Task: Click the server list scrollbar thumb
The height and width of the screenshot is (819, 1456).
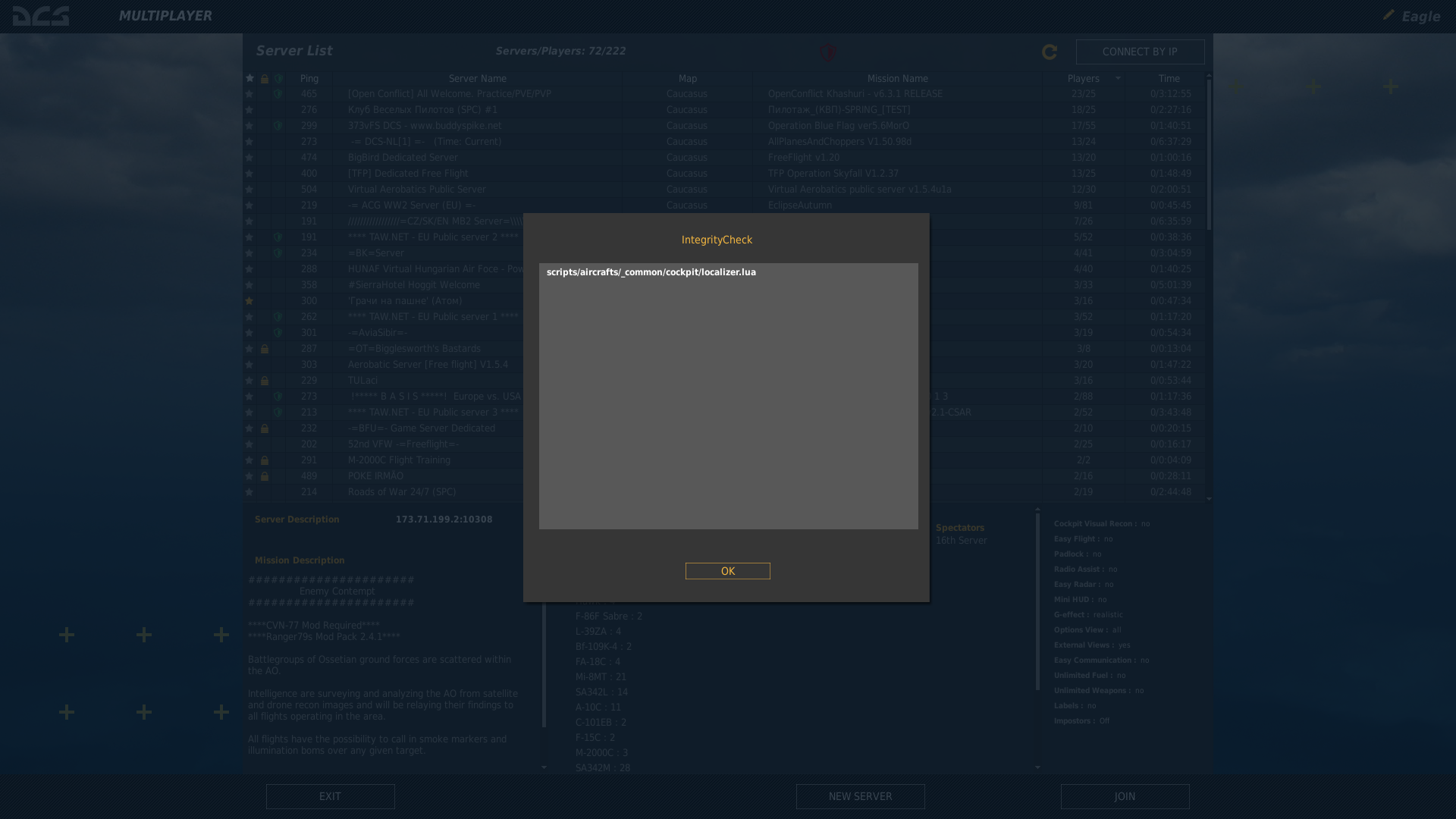Action: [x=1209, y=155]
